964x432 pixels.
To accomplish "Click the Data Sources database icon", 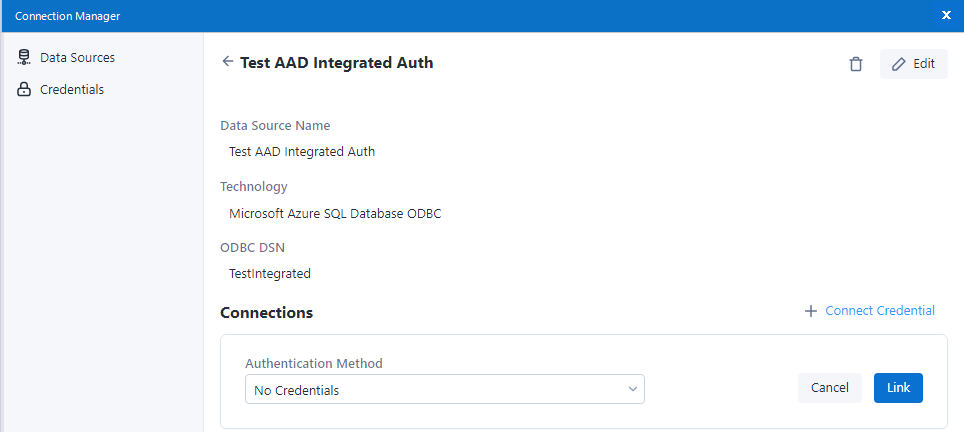I will click(25, 58).
